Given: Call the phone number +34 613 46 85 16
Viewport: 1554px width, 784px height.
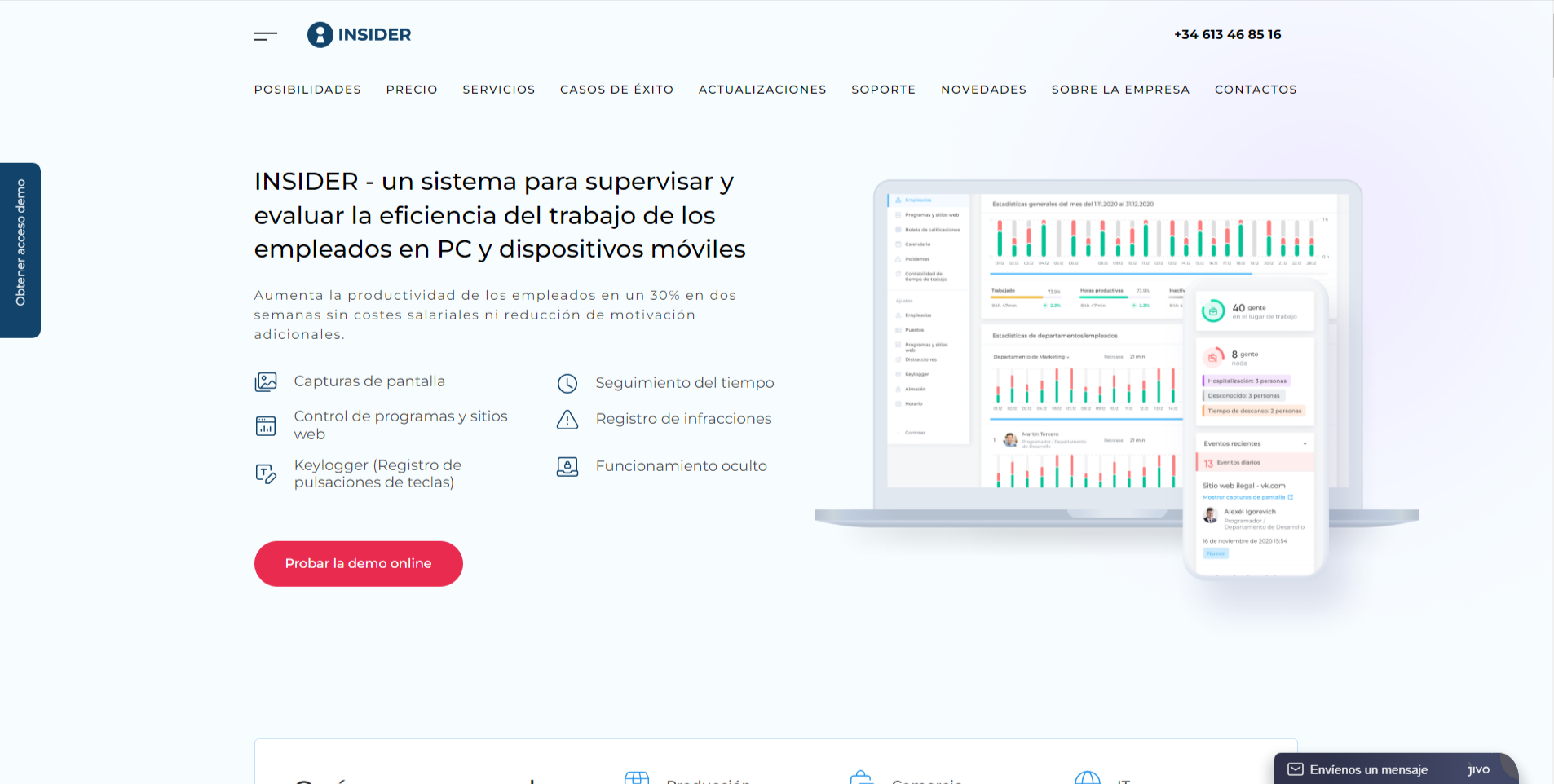Looking at the screenshot, I should (x=1227, y=34).
